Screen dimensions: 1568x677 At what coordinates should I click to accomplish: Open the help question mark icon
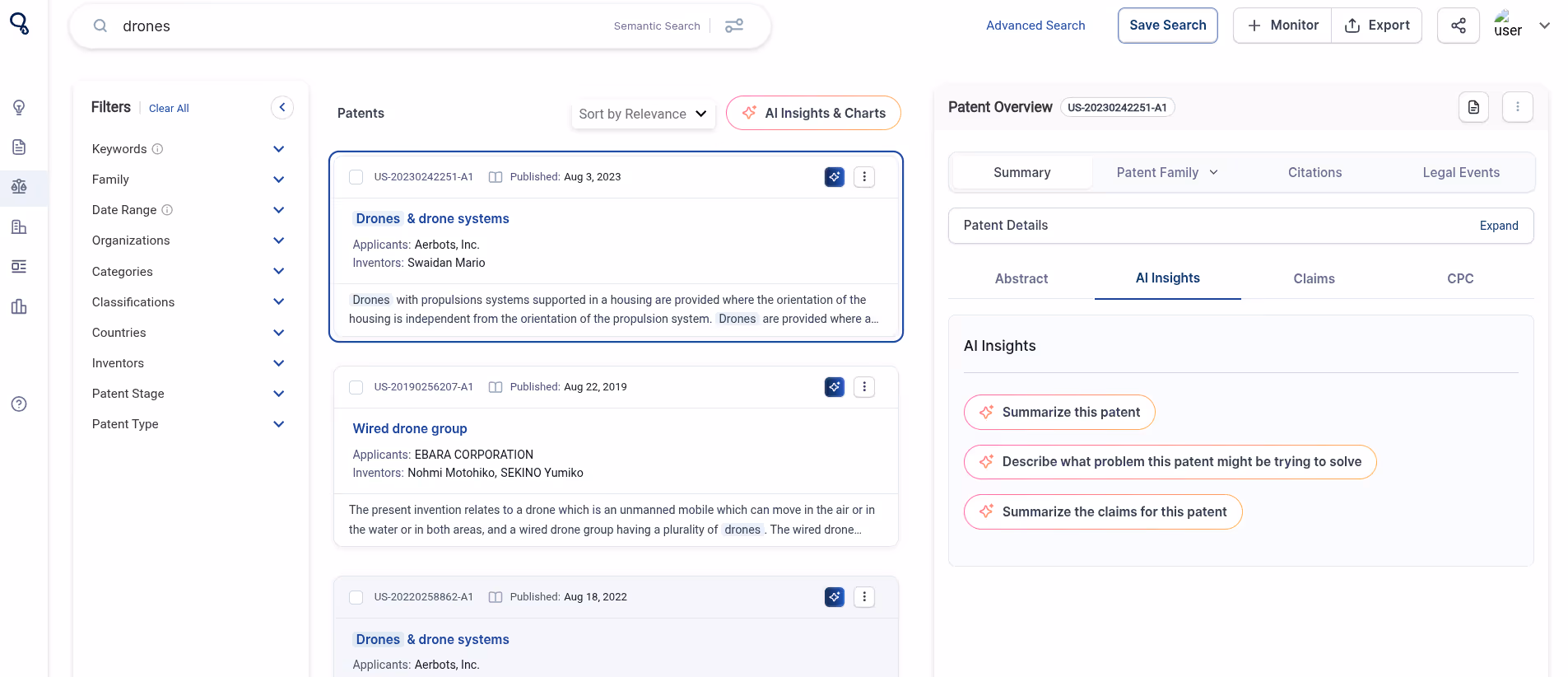pos(19,404)
